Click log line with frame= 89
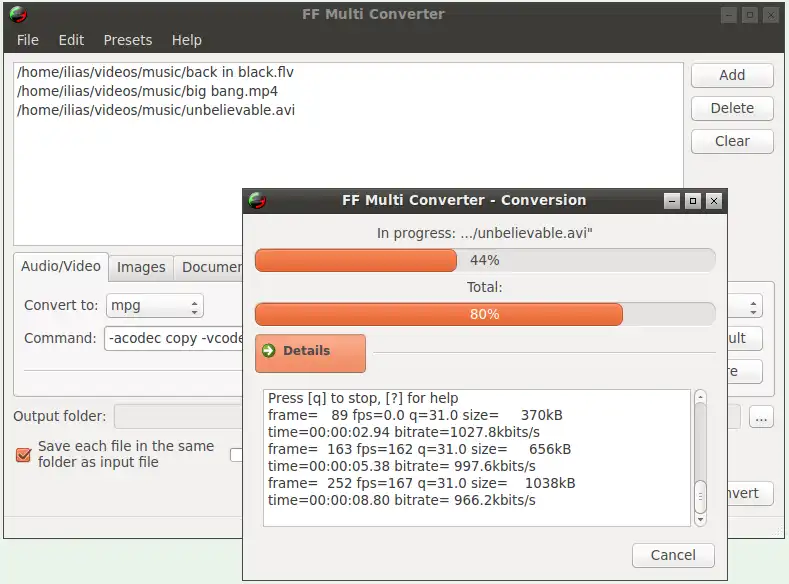This screenshot has width=789, height=584. click(415, 415)
